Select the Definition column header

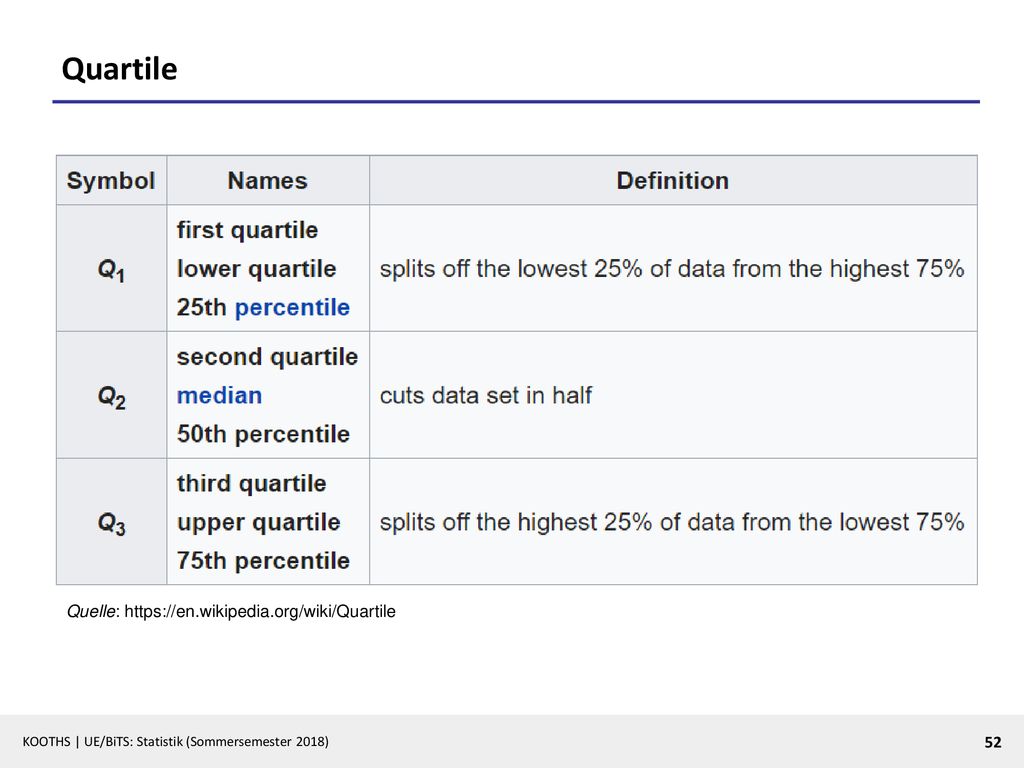pyautogui.click(x=673, y=181)
